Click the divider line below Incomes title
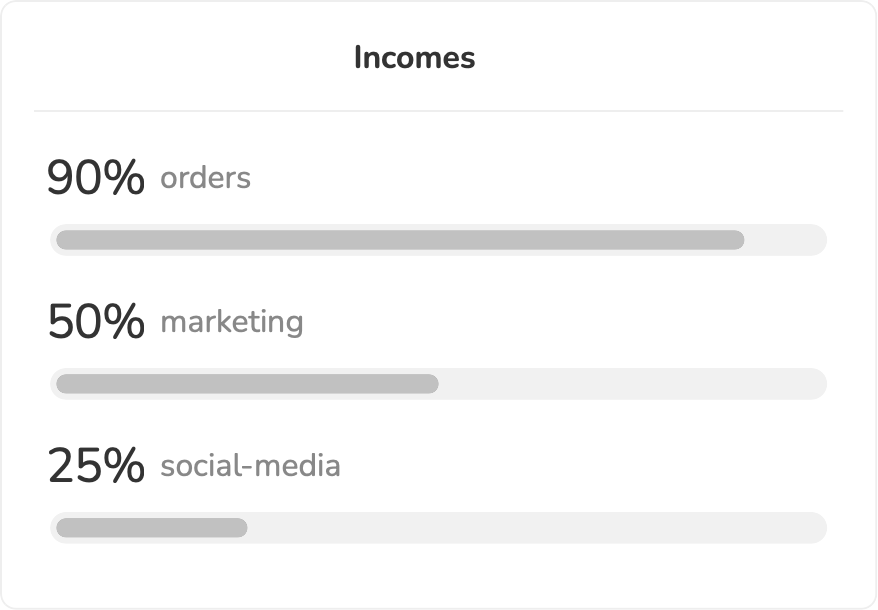878x610 pixels. [x=438, y=111]
